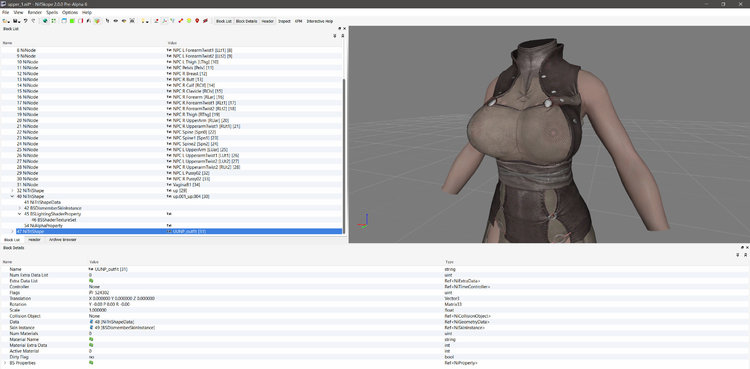Image resolution: width=750 pixels, height=369 pixels.
Task: Close the Block Details panel with its X
Action: [x=747, y=248]
